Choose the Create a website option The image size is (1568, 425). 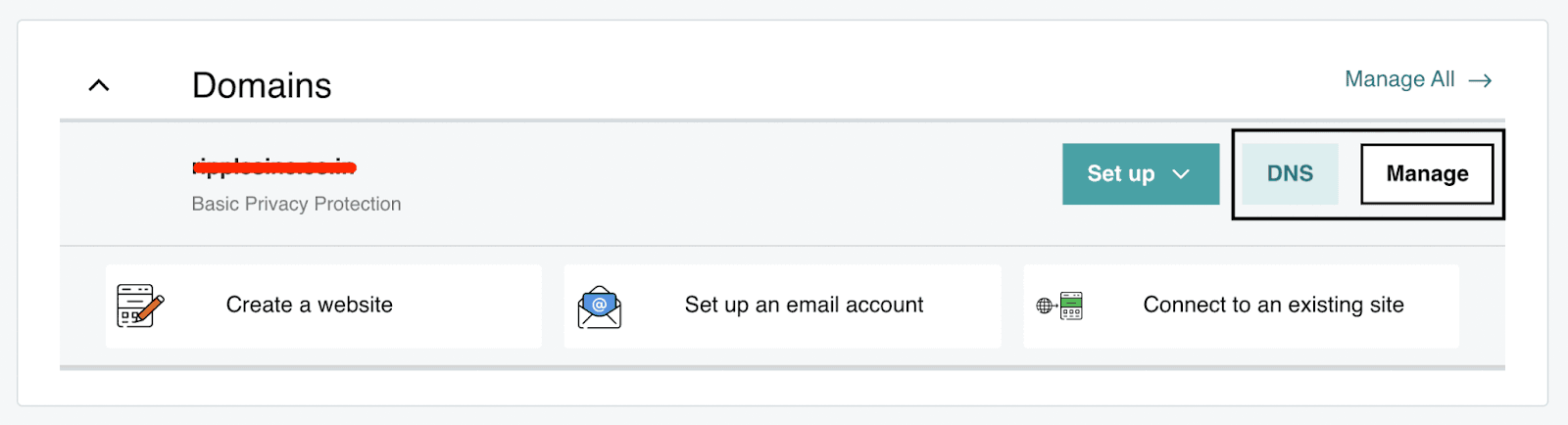pos(309,306)
